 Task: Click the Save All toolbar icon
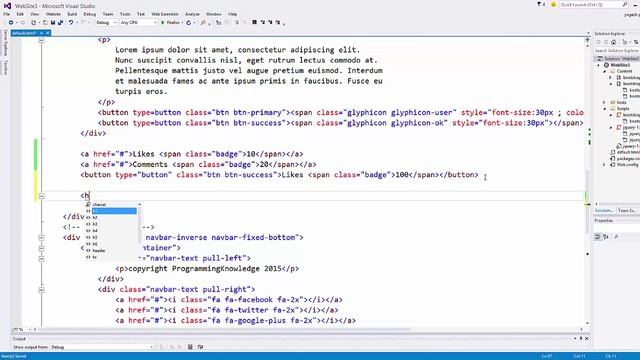pos(60,22)
